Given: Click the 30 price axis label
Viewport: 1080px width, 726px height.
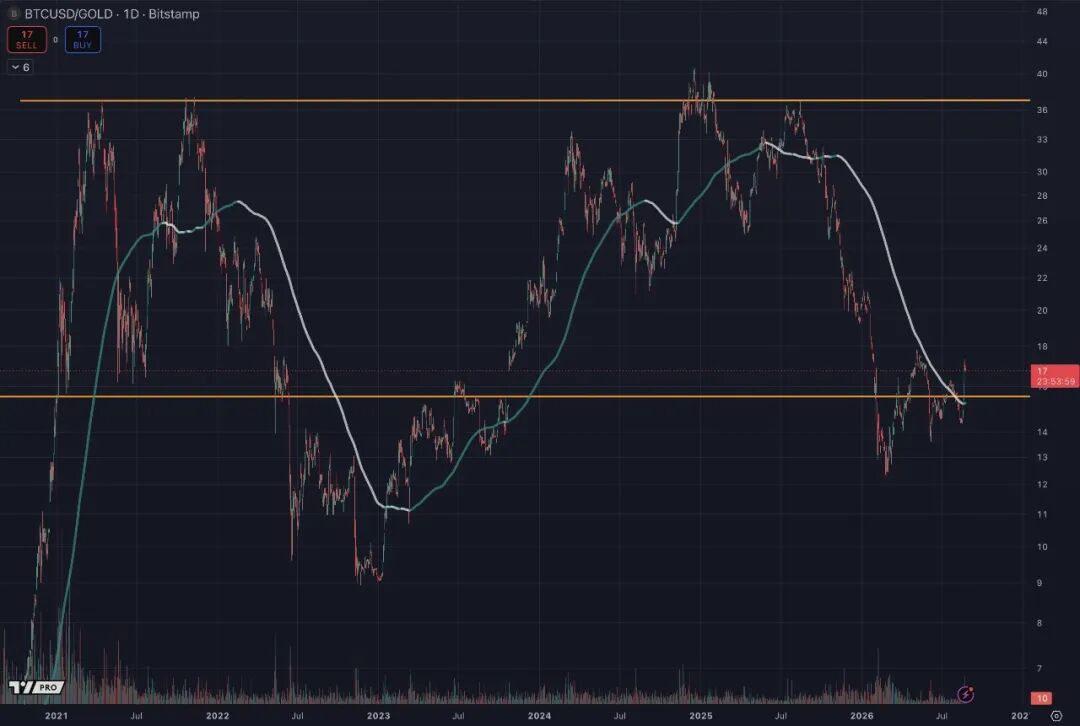Looking at the screenshot, I should pos(1042,172).
